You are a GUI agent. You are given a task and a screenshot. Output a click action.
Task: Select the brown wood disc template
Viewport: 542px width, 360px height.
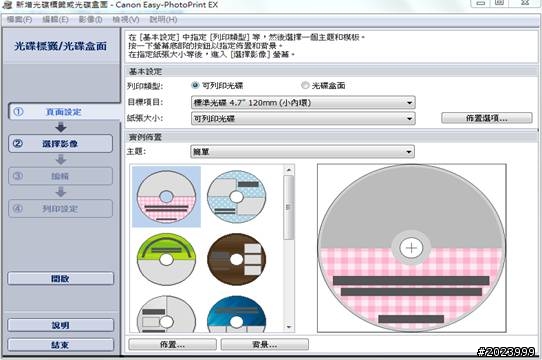(236, 259)
